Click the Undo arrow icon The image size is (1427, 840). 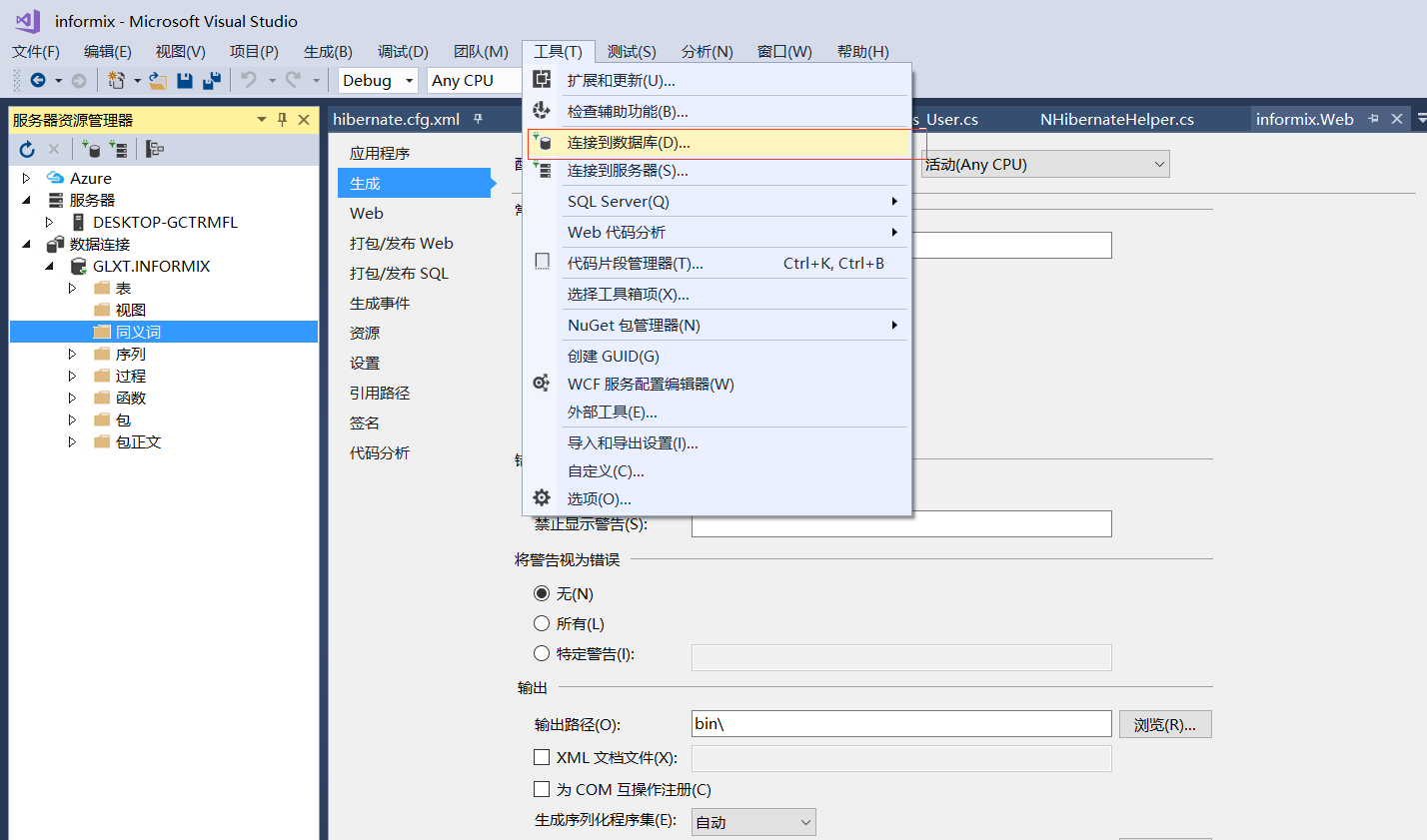point(250,80)
